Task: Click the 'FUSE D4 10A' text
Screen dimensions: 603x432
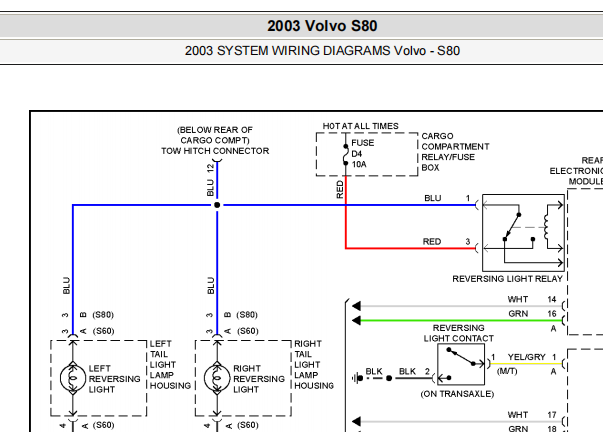Action: pyautogui.click(x=362, y=153)
